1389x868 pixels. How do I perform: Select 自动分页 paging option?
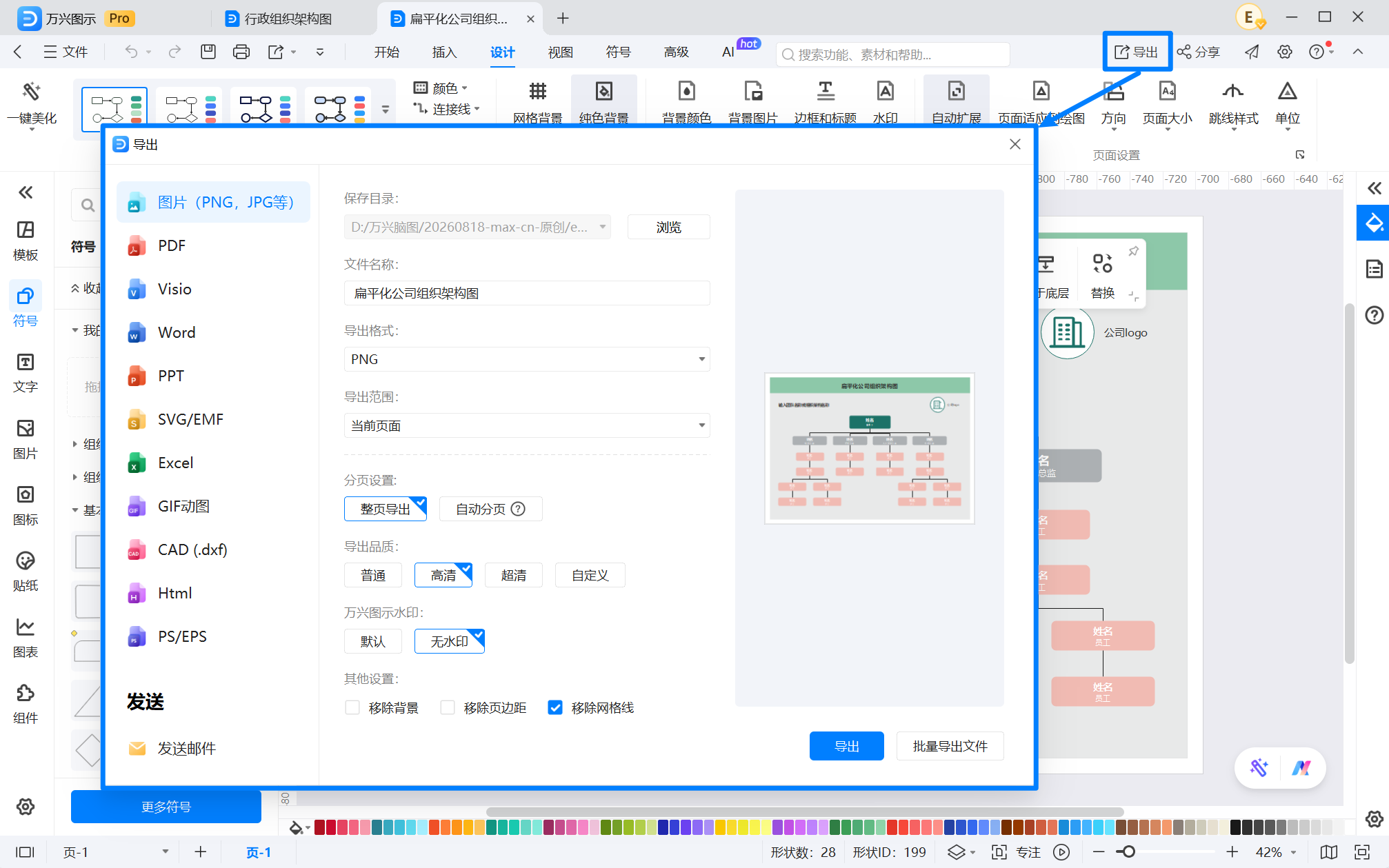pos(491,509)
